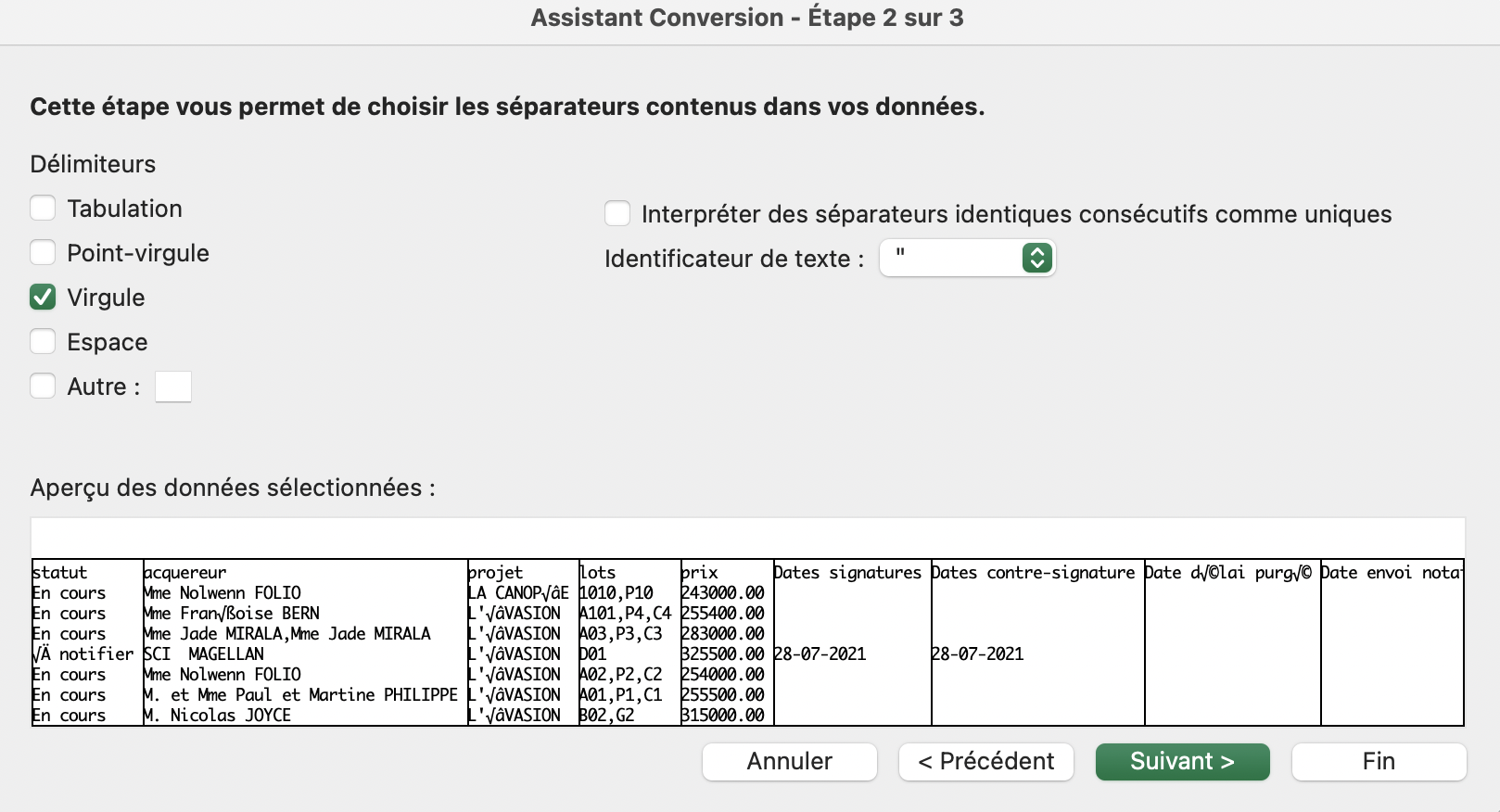
Task: Click the green dropdown arrow stepper icon
Action: tap(1036, 258)
